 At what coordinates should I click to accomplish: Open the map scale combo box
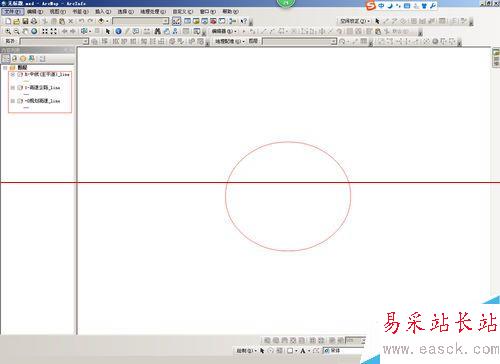[140, 21]
